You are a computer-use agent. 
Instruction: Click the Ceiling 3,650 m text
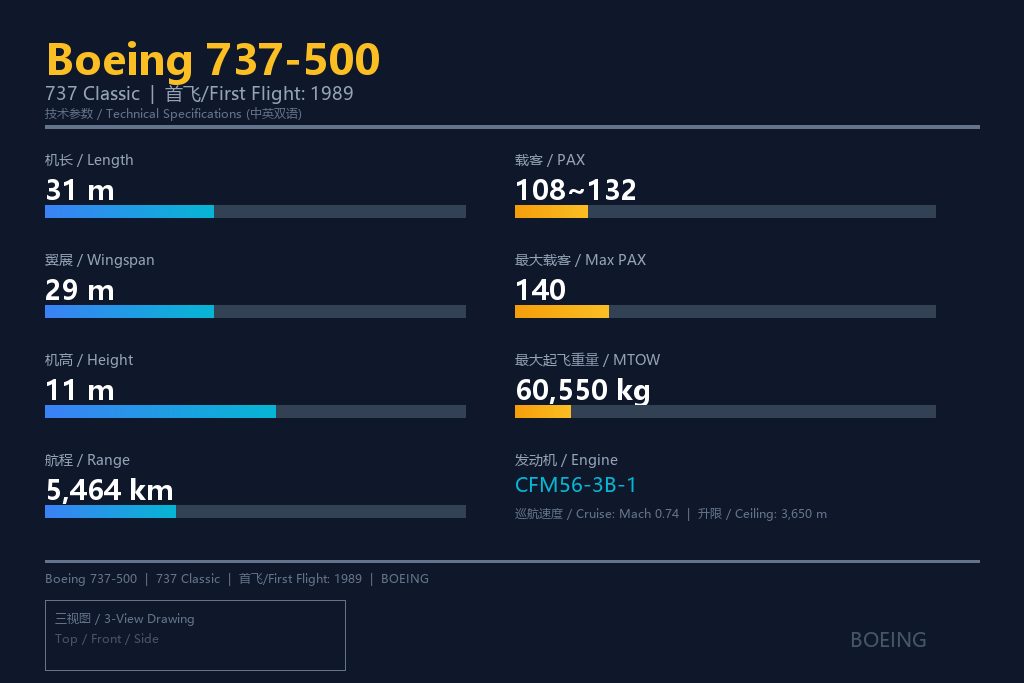(762, 514)
